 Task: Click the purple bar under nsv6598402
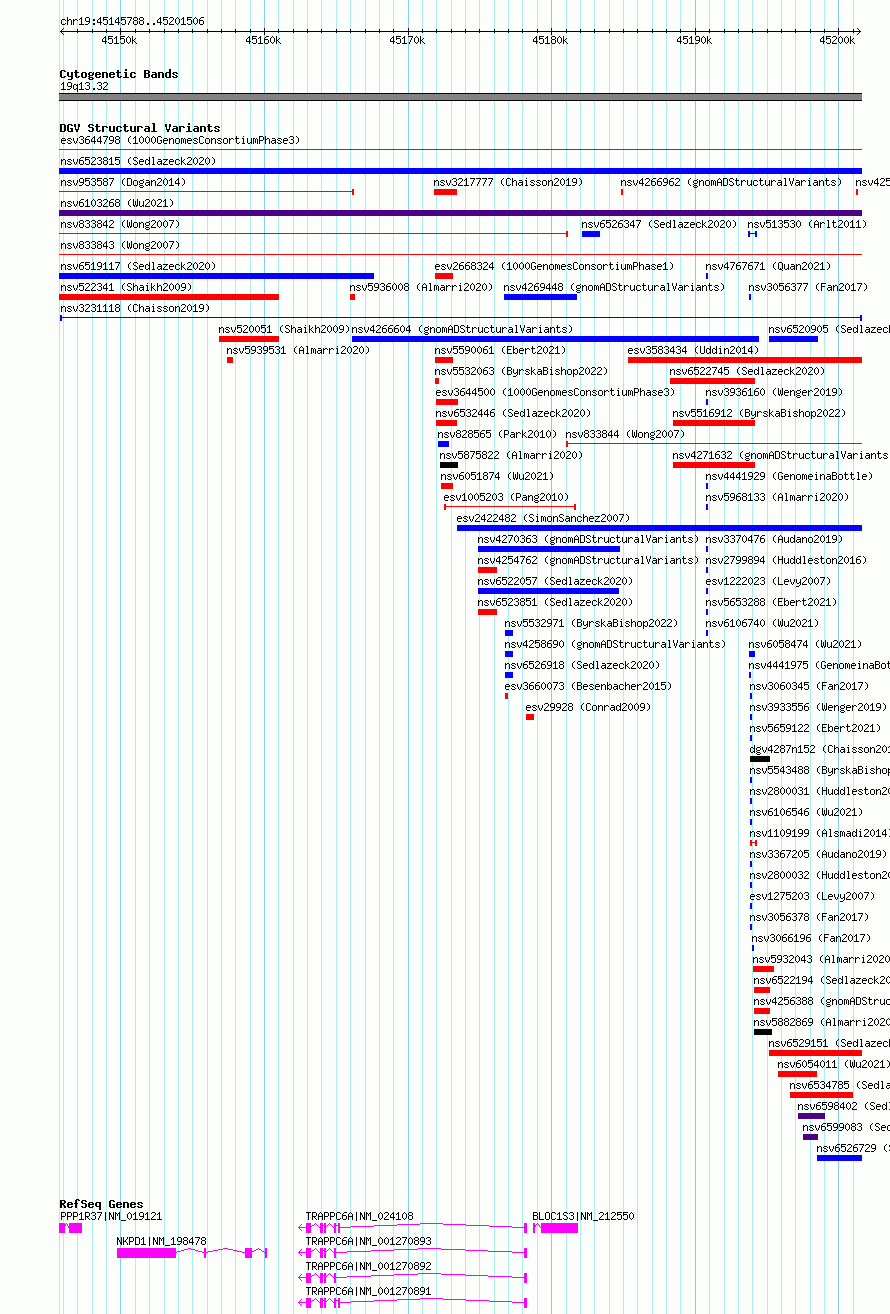click(x=811, y=1116)
